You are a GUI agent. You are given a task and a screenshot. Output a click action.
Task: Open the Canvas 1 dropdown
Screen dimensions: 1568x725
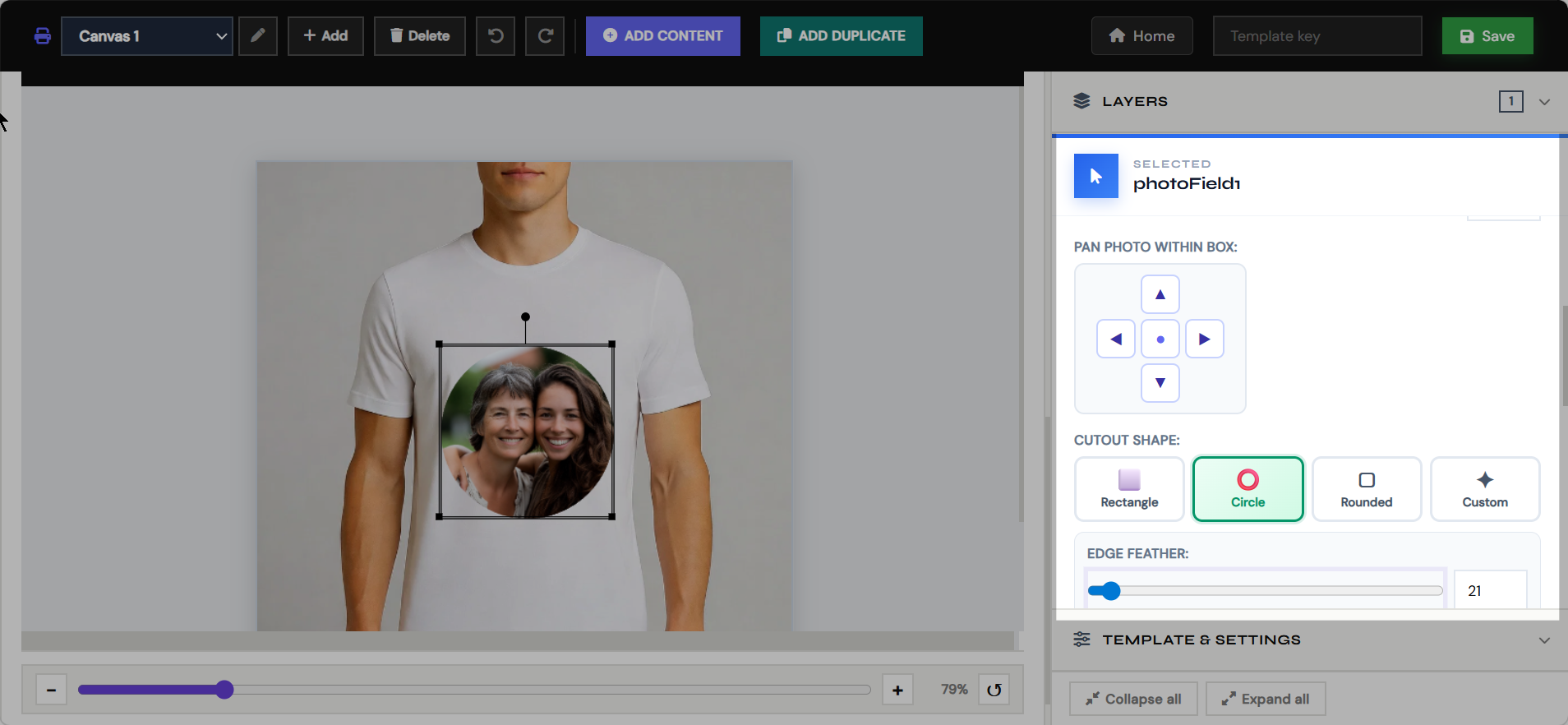(x=147, y=36)
